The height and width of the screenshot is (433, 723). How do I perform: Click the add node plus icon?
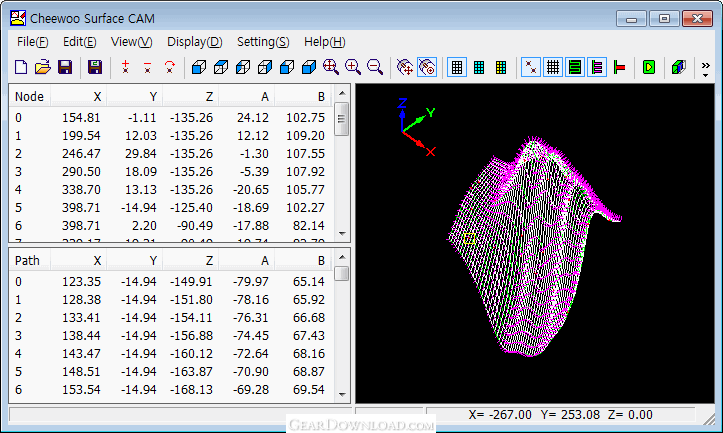click(125, 67)
